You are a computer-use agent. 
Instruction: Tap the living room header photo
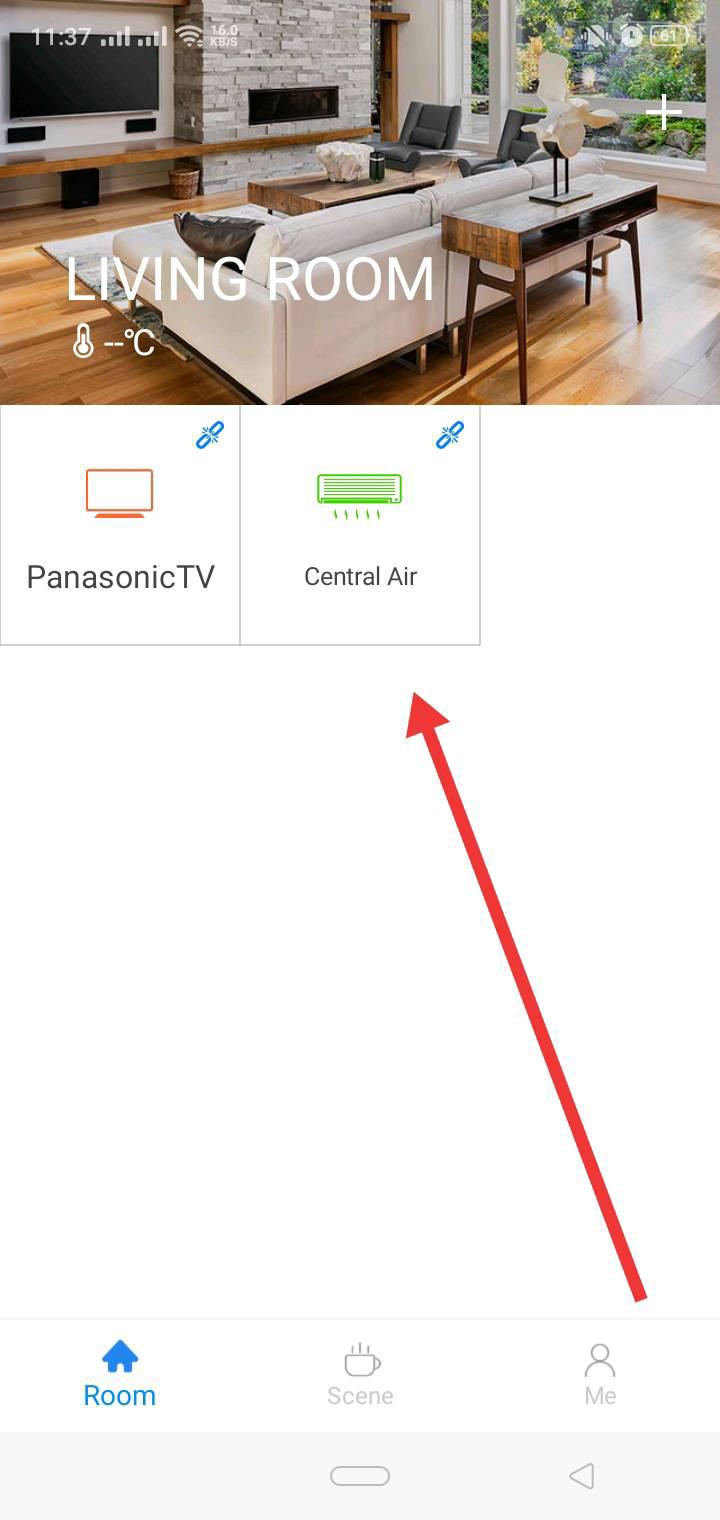(360, 202)
